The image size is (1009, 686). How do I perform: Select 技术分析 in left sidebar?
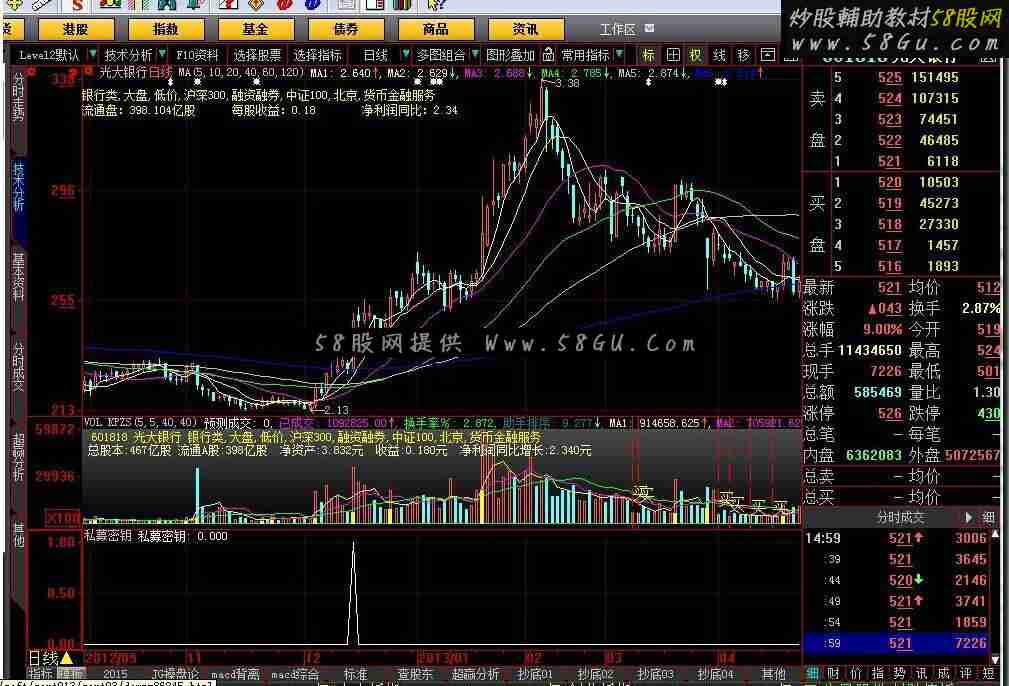[18, 187]
